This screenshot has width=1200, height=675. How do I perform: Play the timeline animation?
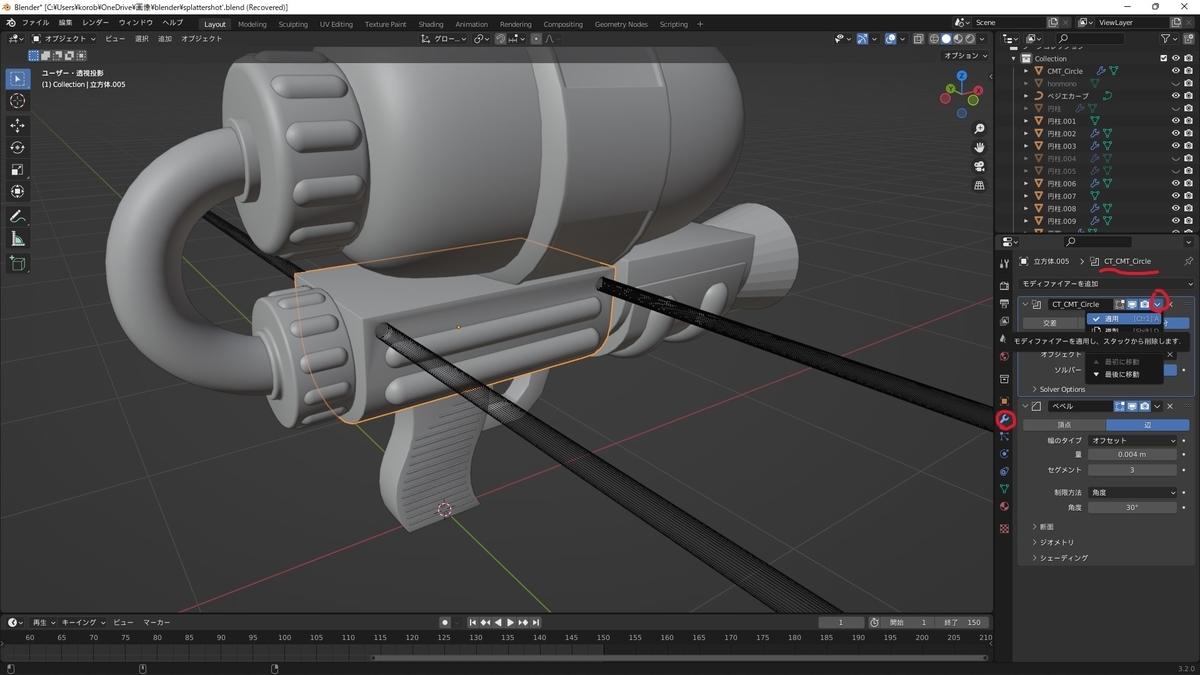pos(510,623)
